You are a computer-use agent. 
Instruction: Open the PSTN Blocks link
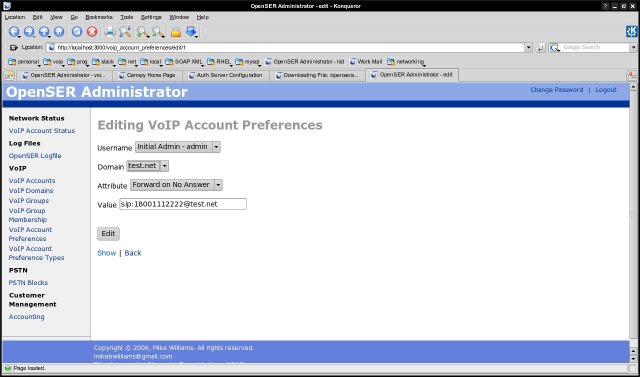tap(28, 282)
